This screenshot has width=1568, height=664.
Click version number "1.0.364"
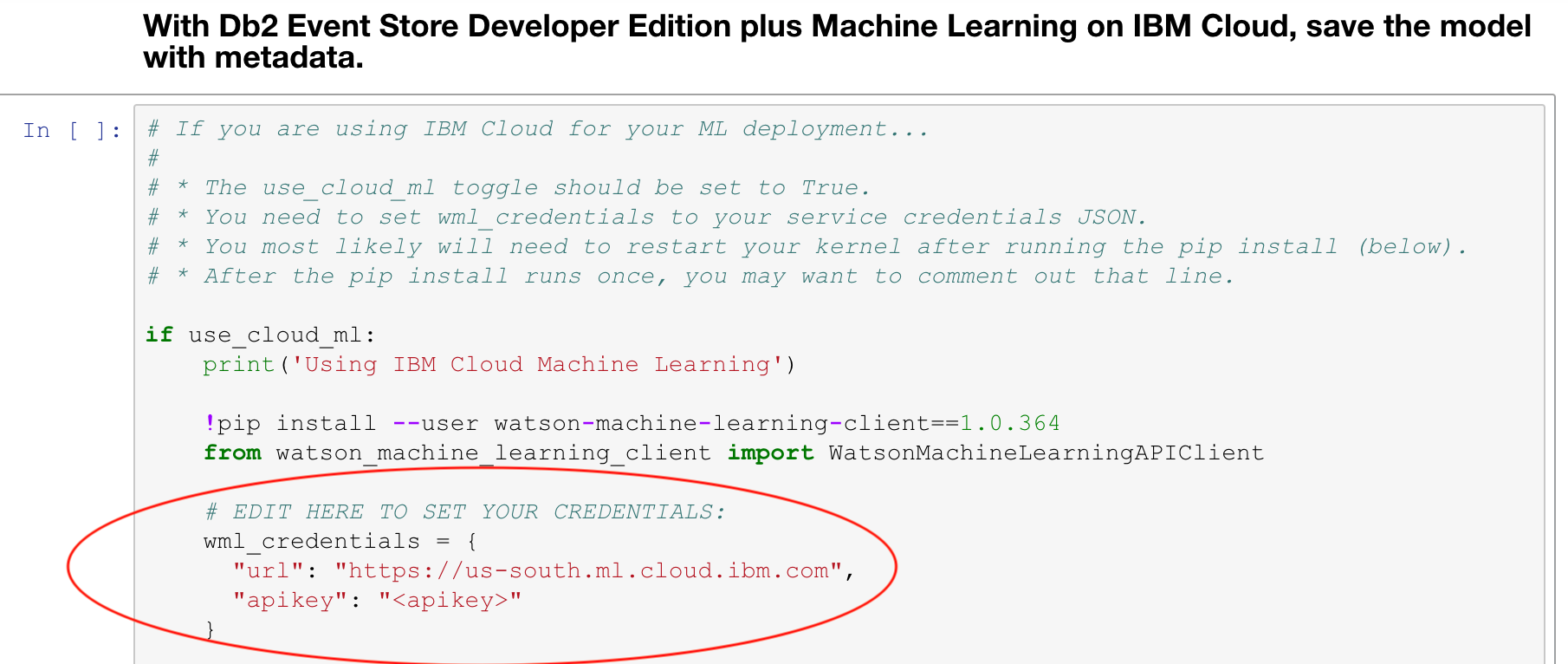1010,424
